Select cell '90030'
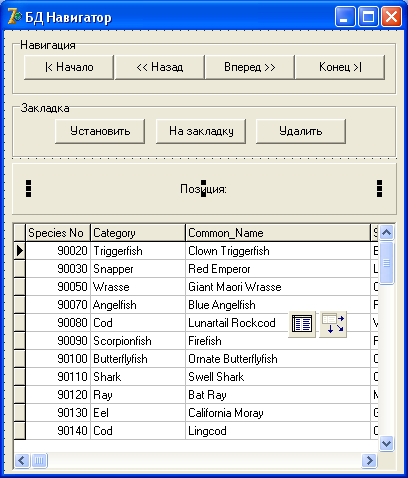Image resolution: width=408 pixels, height=478 pixels. [58, 269]
